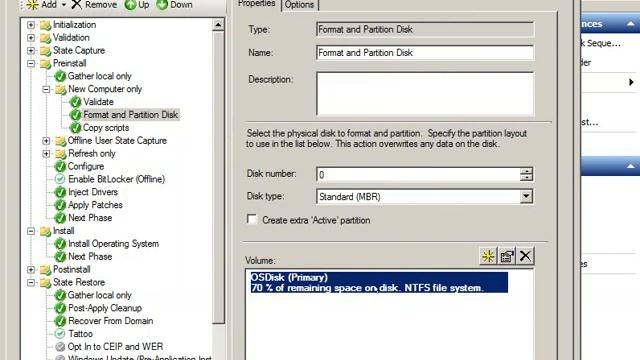Select the Initialization folder icon
This screenshot has width=640, height=360.
click(x=45, y=25)
